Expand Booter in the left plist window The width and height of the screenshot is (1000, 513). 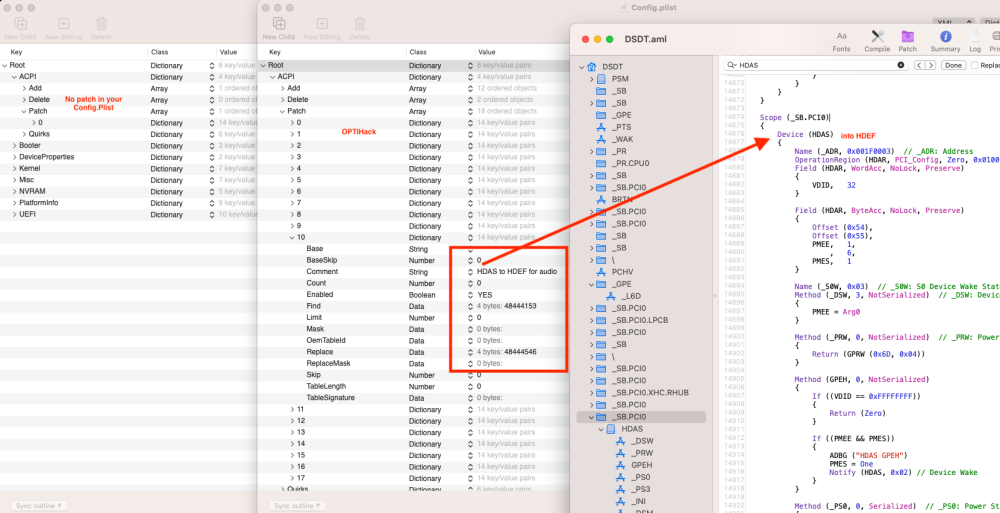click(14, 145)
